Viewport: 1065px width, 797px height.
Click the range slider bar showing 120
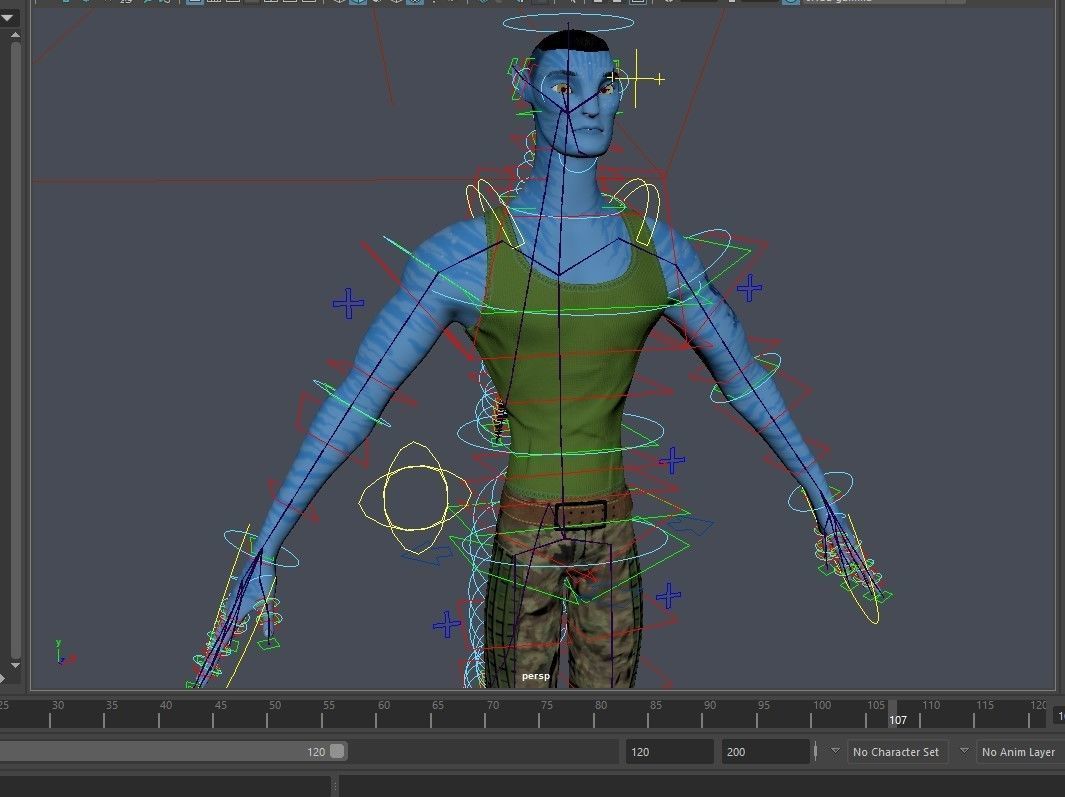click(173, 751)
